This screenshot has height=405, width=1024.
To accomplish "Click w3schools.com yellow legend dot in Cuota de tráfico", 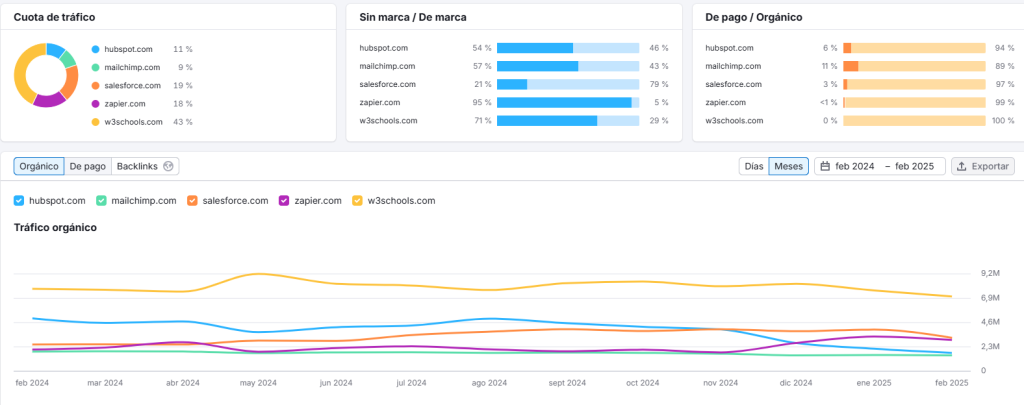I will point(95,121).
